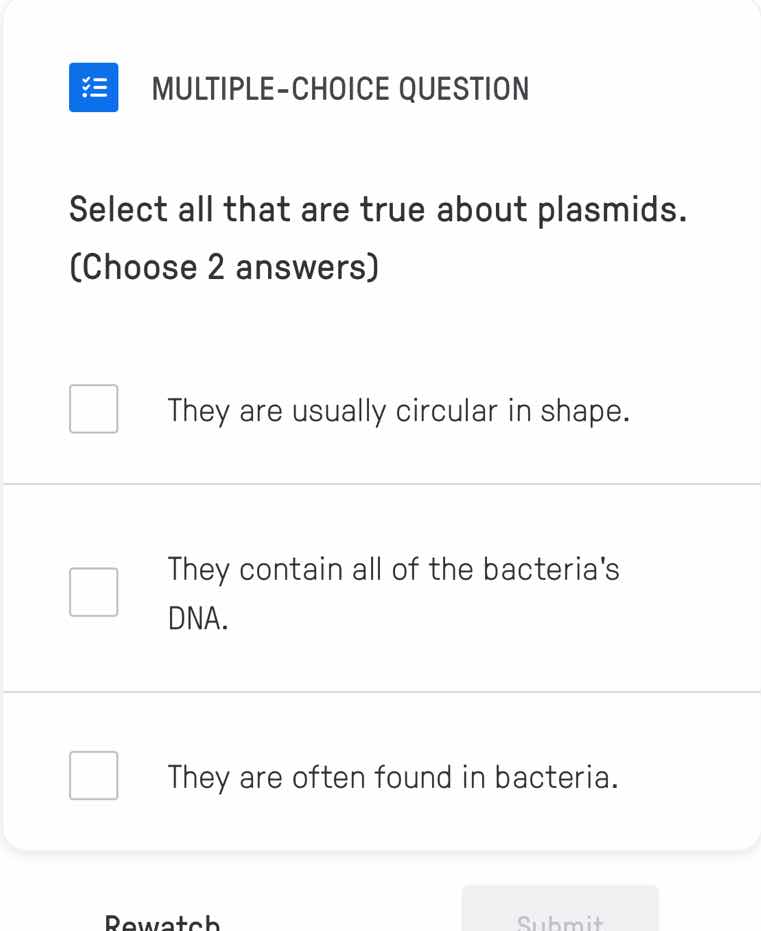Click the answer text about bacteria's DNA
This screenshot has width=761, height=931.
tap(394, 590)
